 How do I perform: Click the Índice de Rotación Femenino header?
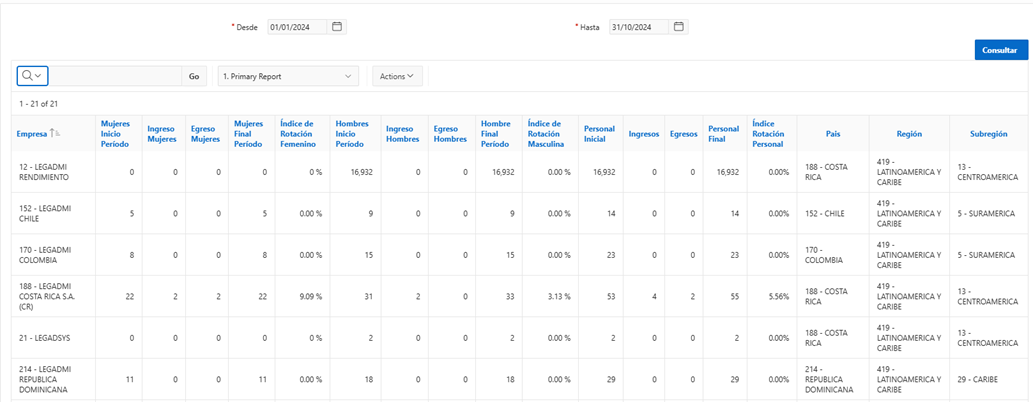coord(298,133)
